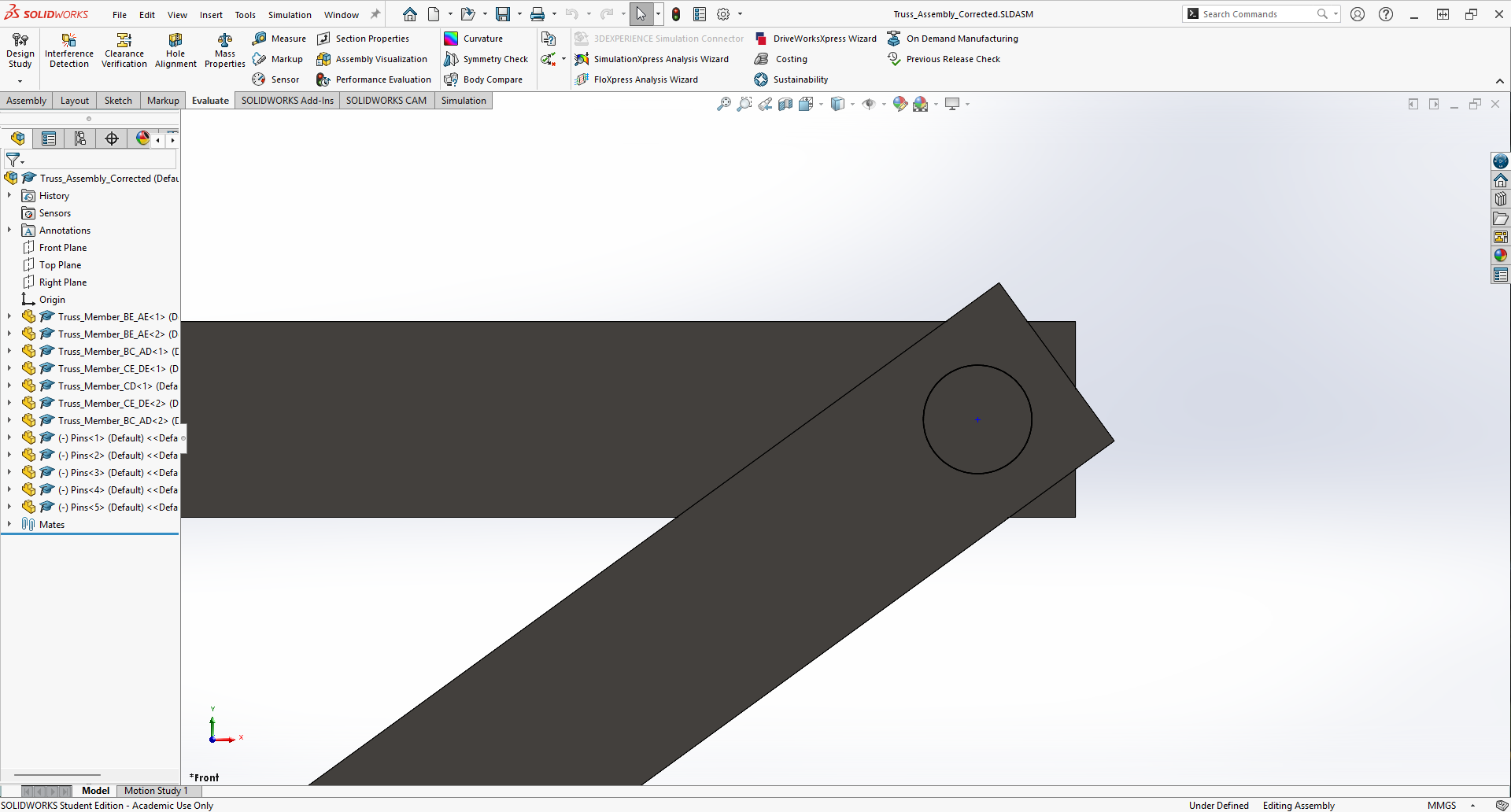The width and height of the screenshot is (1511, 812).
Task: Open the File menu
Action: click(x=120, y=15)
